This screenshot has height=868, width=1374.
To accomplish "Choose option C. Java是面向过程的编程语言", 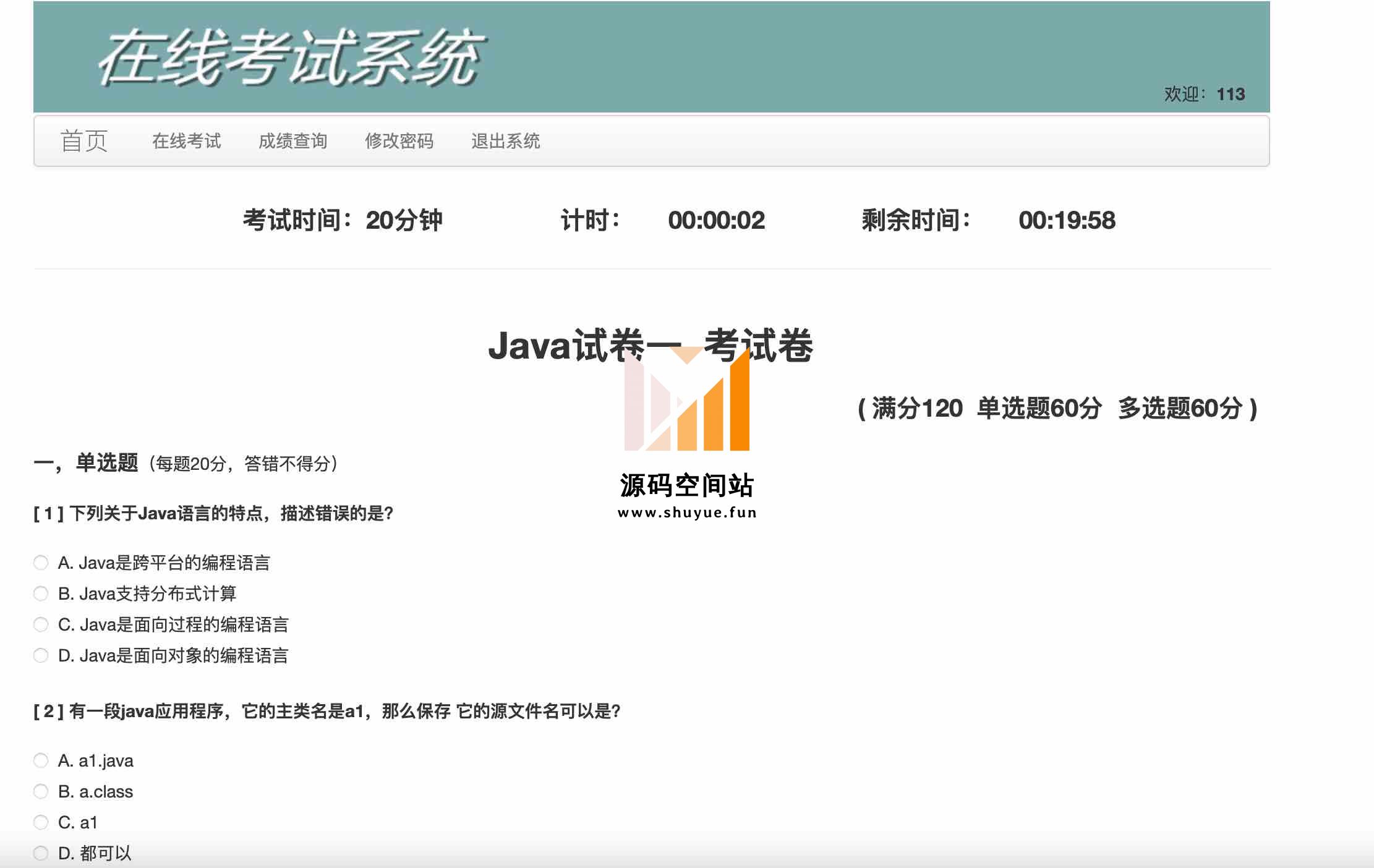I will click(x=41, y=624).
